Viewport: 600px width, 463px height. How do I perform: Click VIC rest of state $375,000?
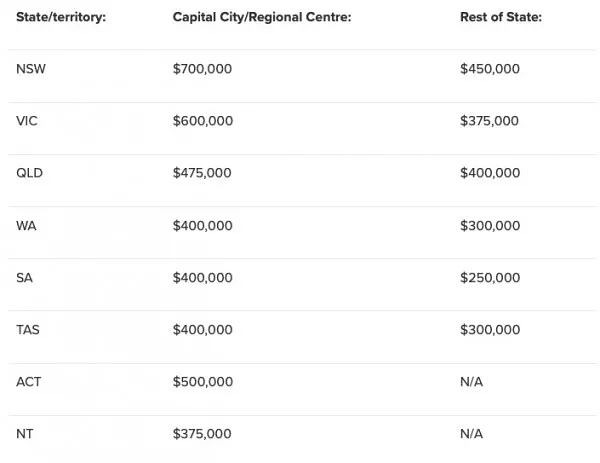(x=489, y=121)
